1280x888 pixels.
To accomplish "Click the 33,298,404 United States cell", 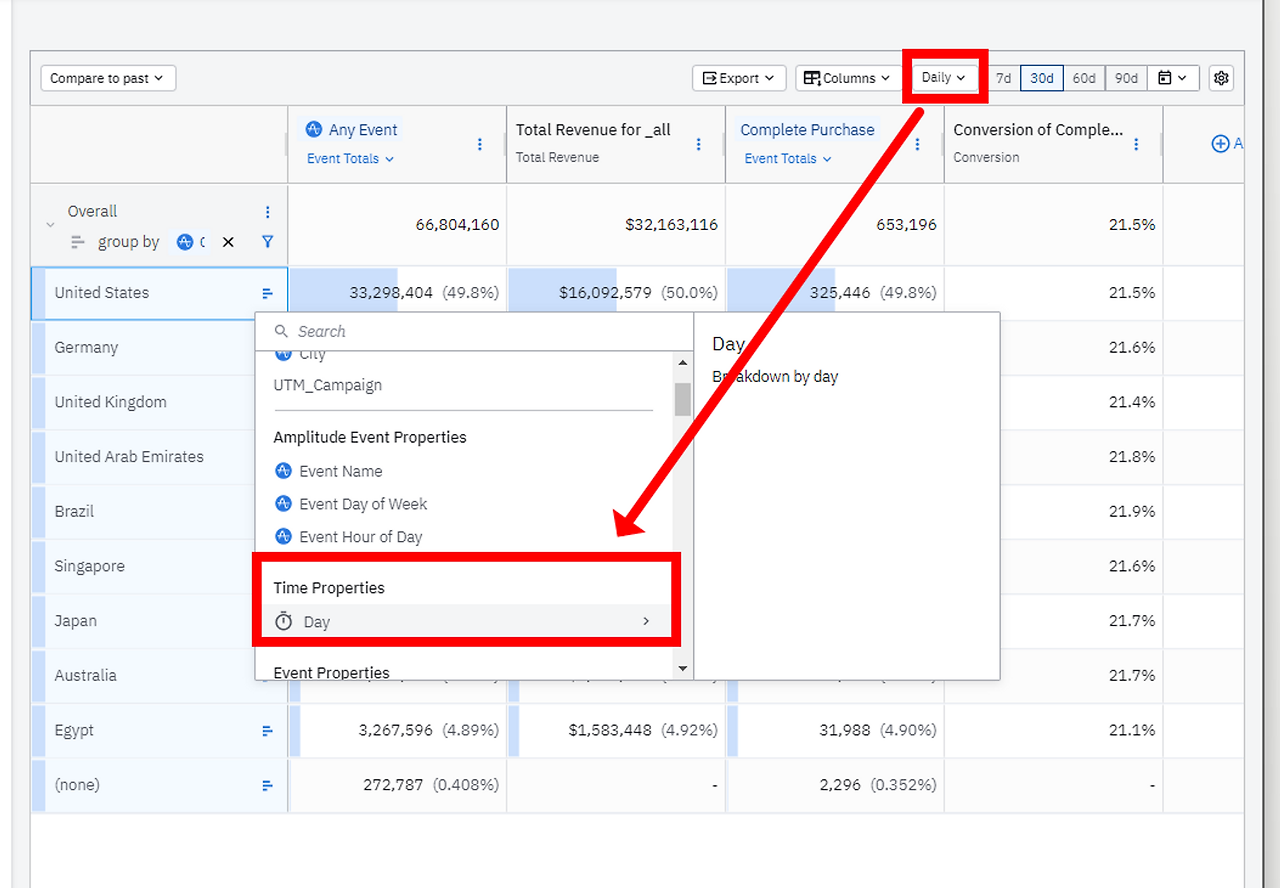I will (398, 293).
